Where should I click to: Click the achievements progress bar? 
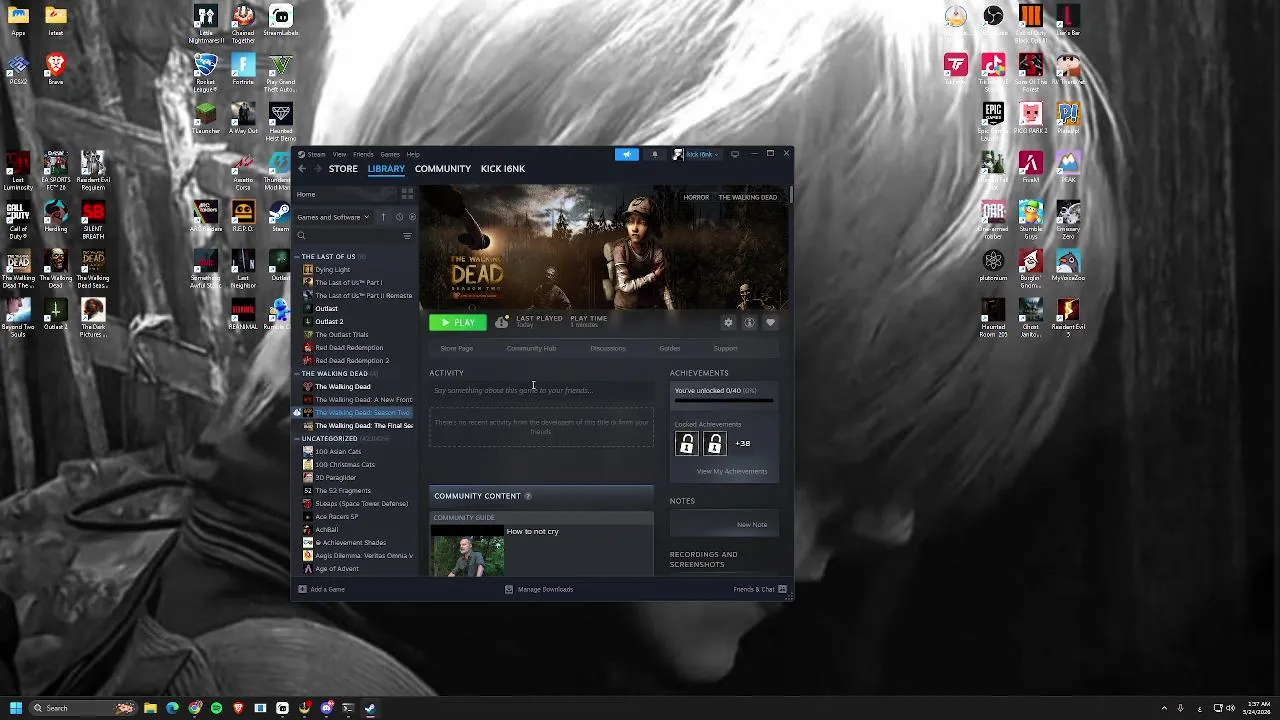click(x=724, y=401)
